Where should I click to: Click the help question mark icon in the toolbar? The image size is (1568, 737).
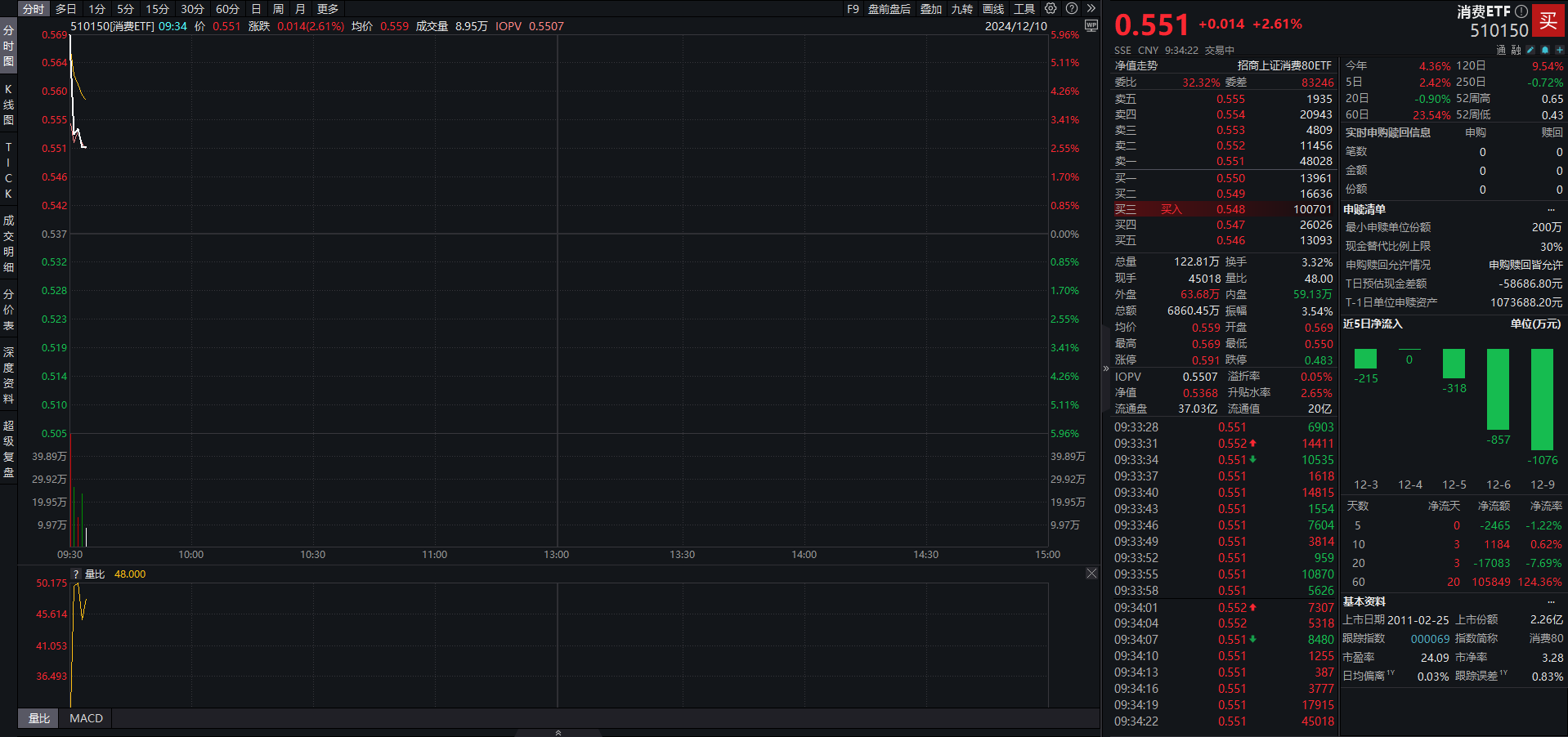pos(1072,8)
